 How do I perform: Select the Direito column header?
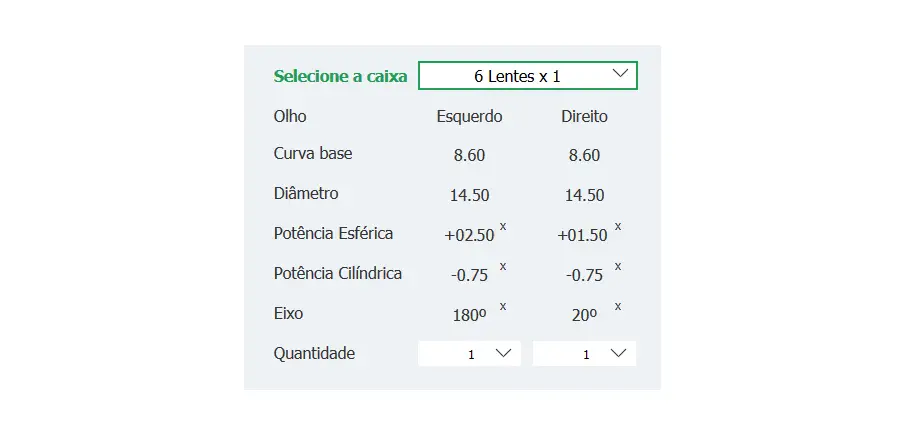pos(584,117)
